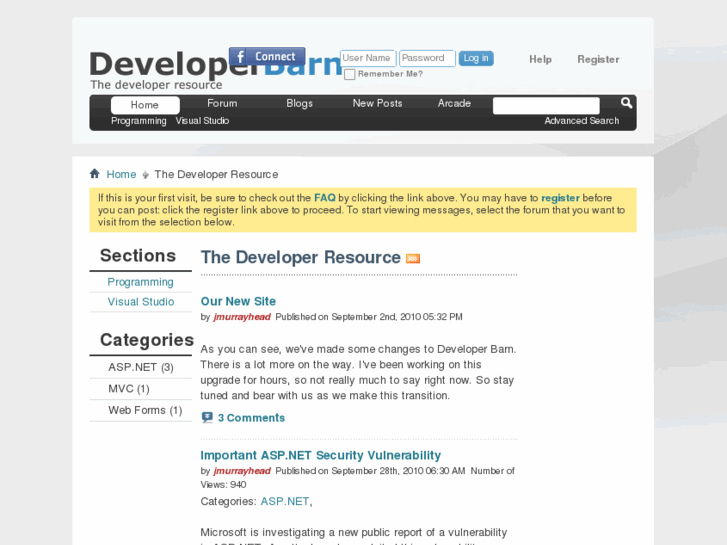This screenshot has height=545, width=727.
Task: Open the Register link in header
Action: click(598, 59)
